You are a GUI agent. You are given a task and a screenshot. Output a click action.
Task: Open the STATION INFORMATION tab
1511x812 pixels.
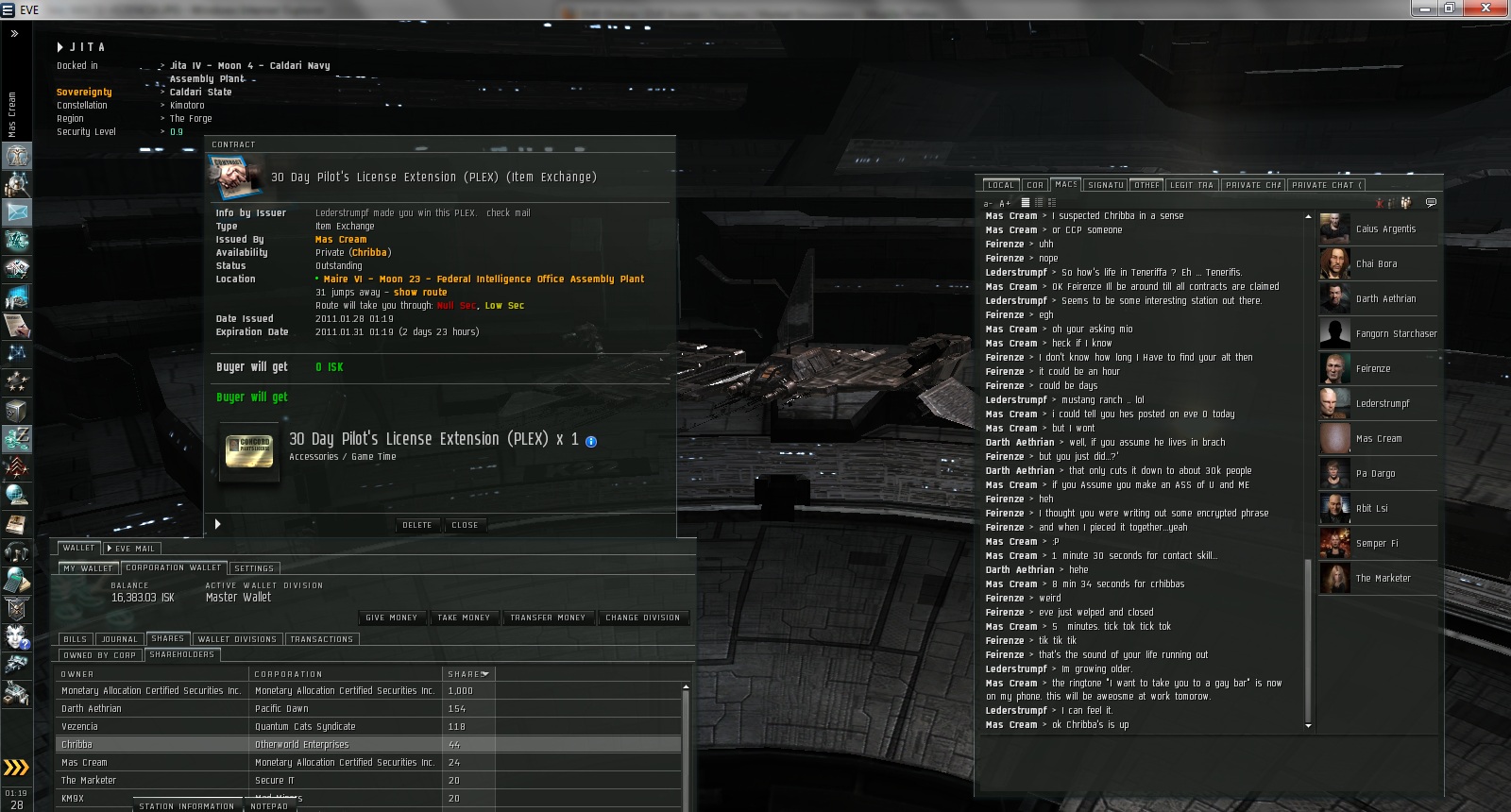[186, 806]
